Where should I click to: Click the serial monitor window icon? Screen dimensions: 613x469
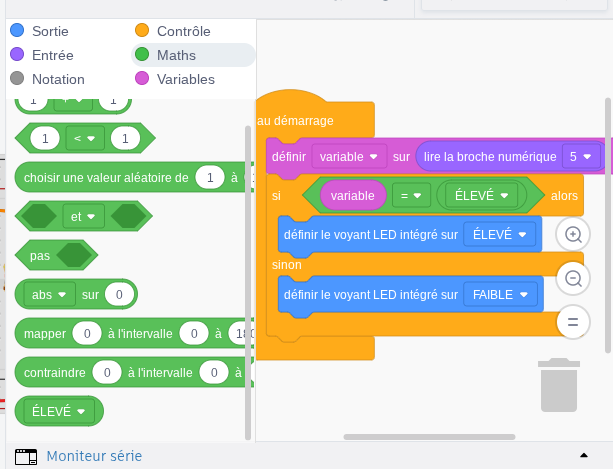pos(26,456)
